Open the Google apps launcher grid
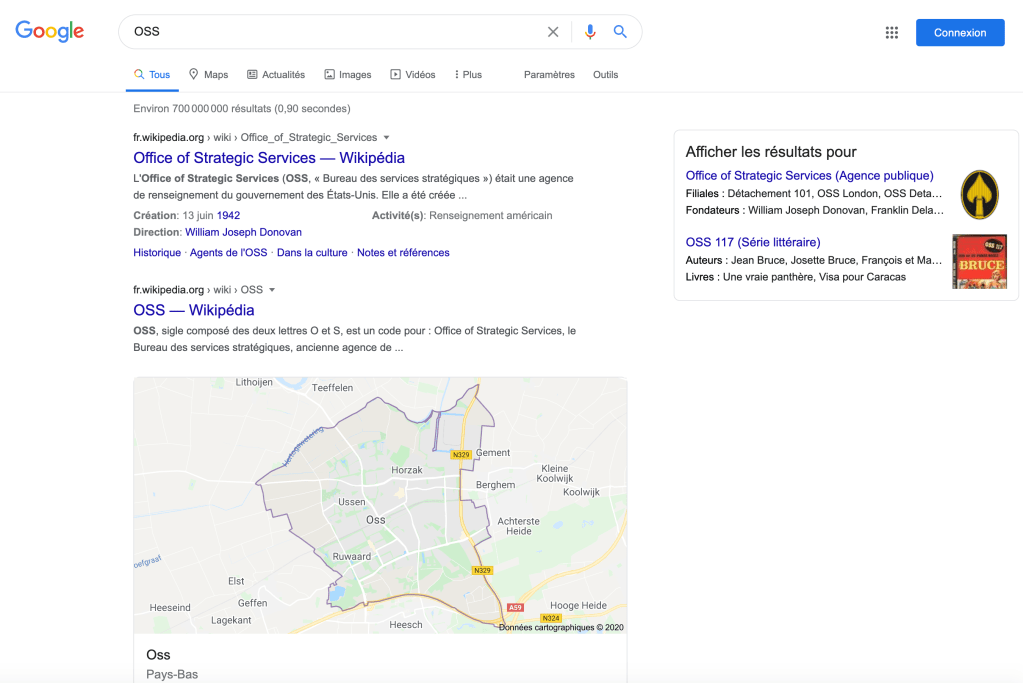This screenshot has width=1023, height=683. 891,32
